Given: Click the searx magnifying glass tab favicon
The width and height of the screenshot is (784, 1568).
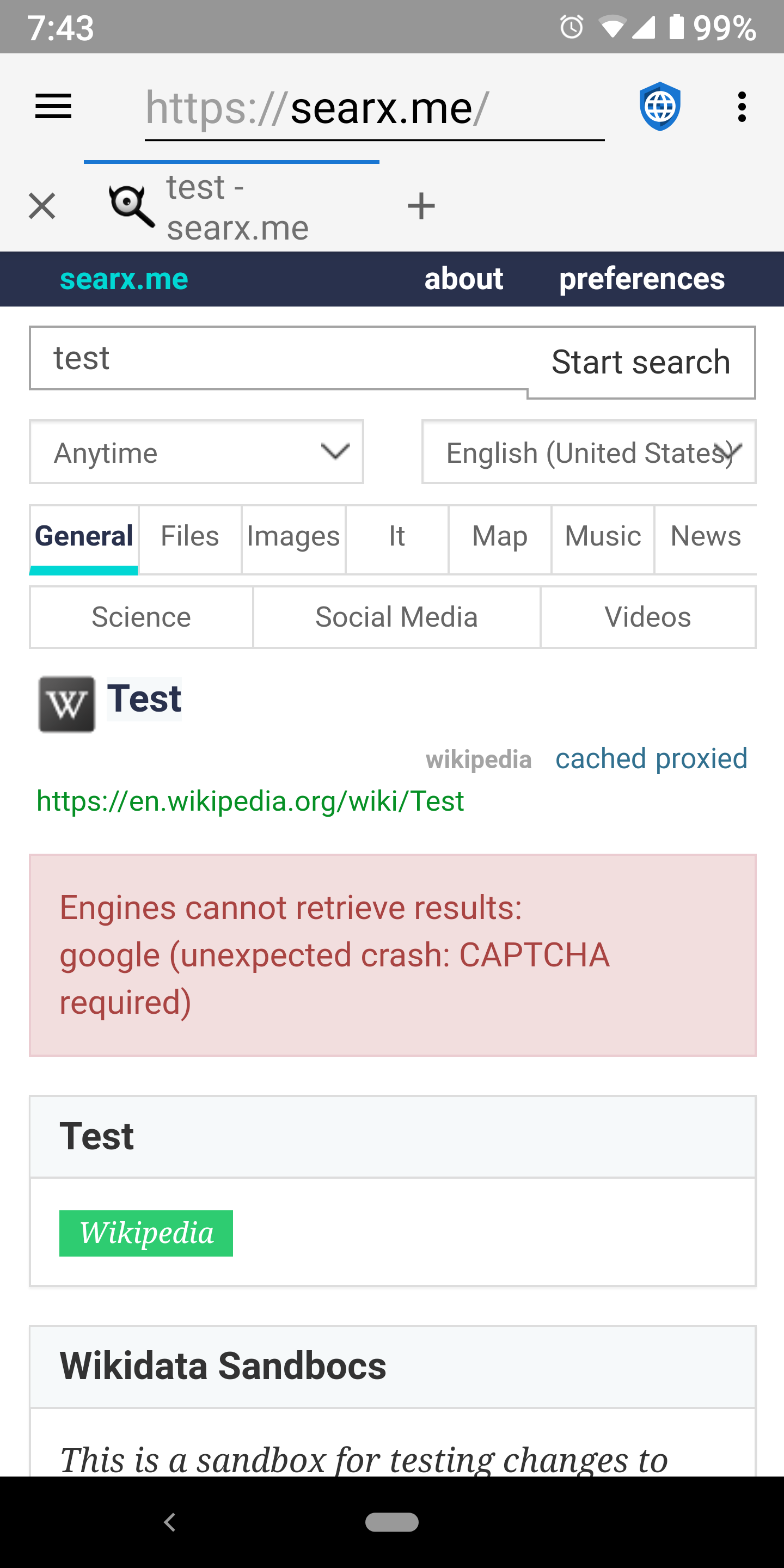Looking at the screenshot, I should click(131, 206).
